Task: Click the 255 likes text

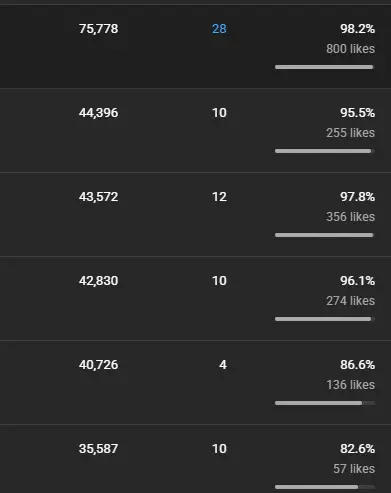Action: [x=350, y=133]
